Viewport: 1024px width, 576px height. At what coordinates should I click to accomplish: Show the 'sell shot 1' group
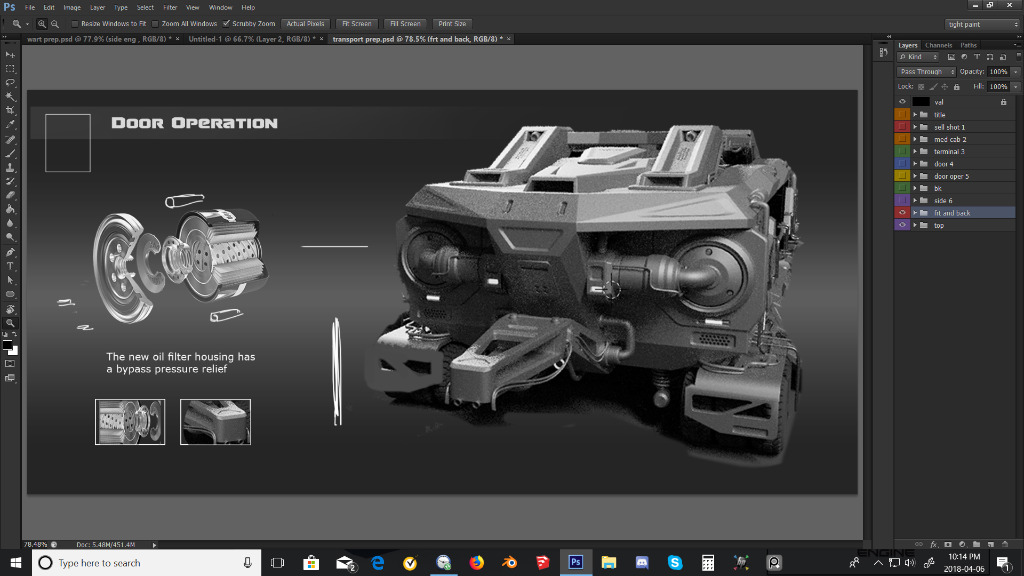[x=902, y=127]
